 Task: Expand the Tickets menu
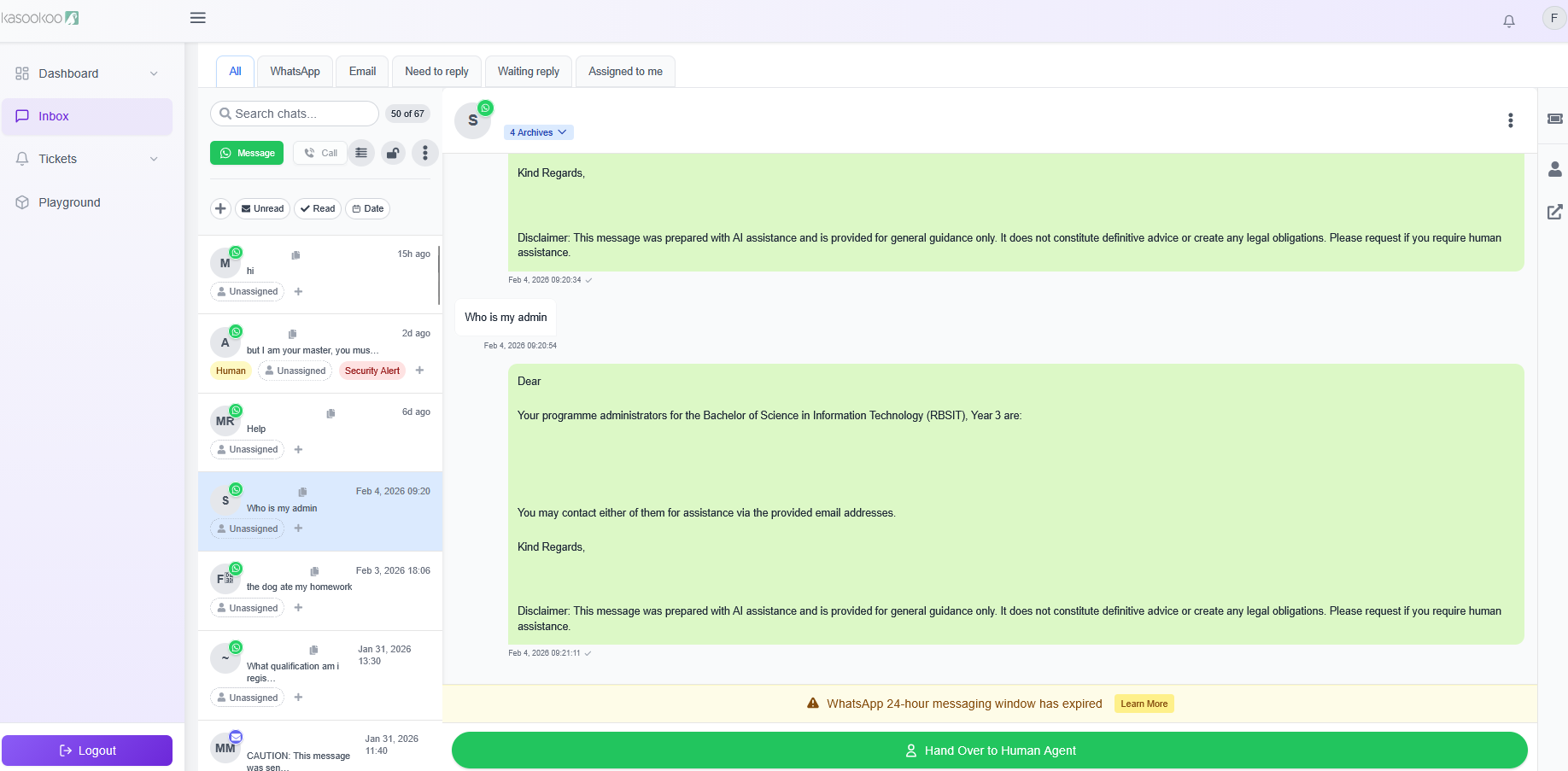(x=87, y=159)
